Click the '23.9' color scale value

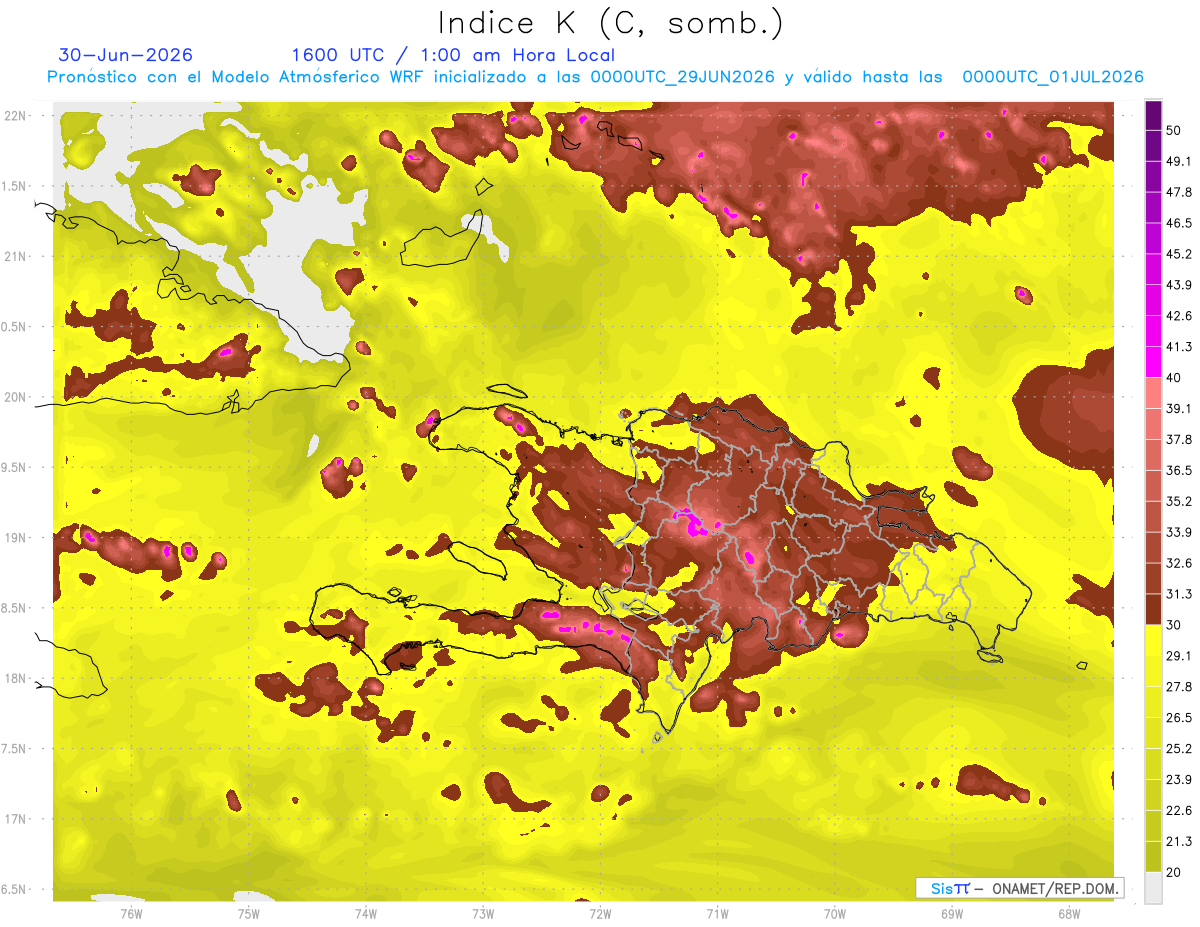pyautogui.click(x=1179, y=780)
